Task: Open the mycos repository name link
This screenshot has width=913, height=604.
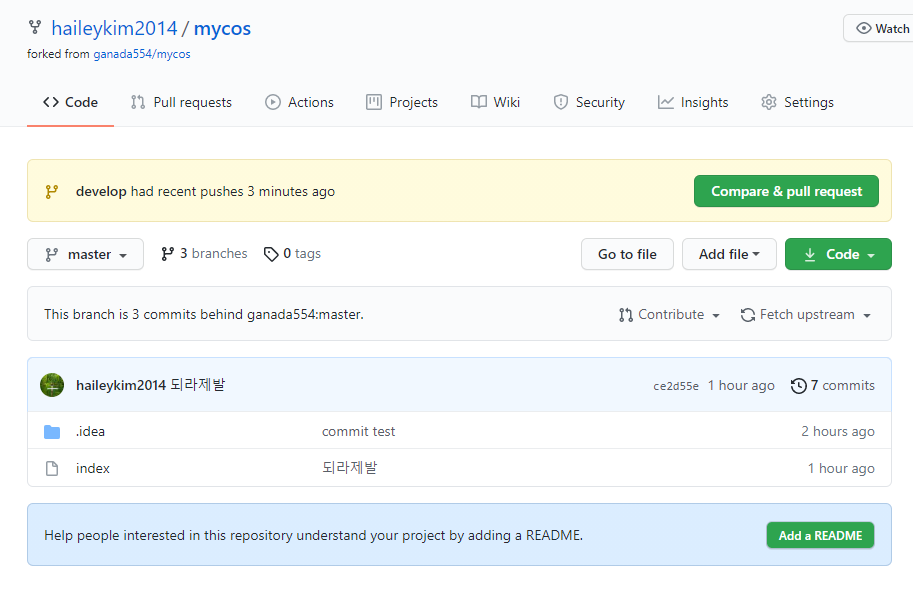Action: point(222,28)
